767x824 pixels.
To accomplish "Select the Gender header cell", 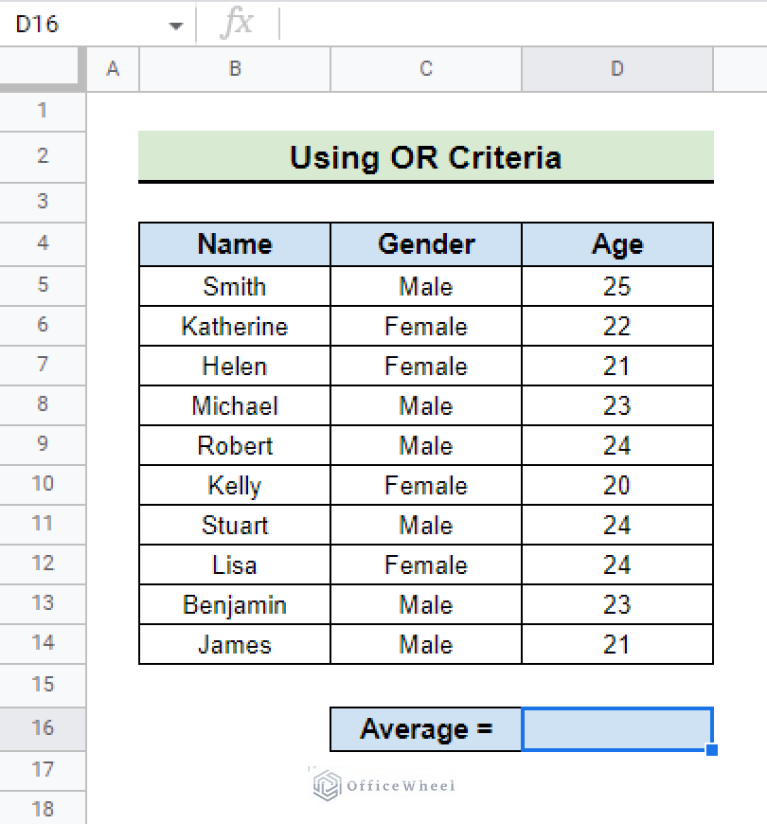I will (425, 244).
